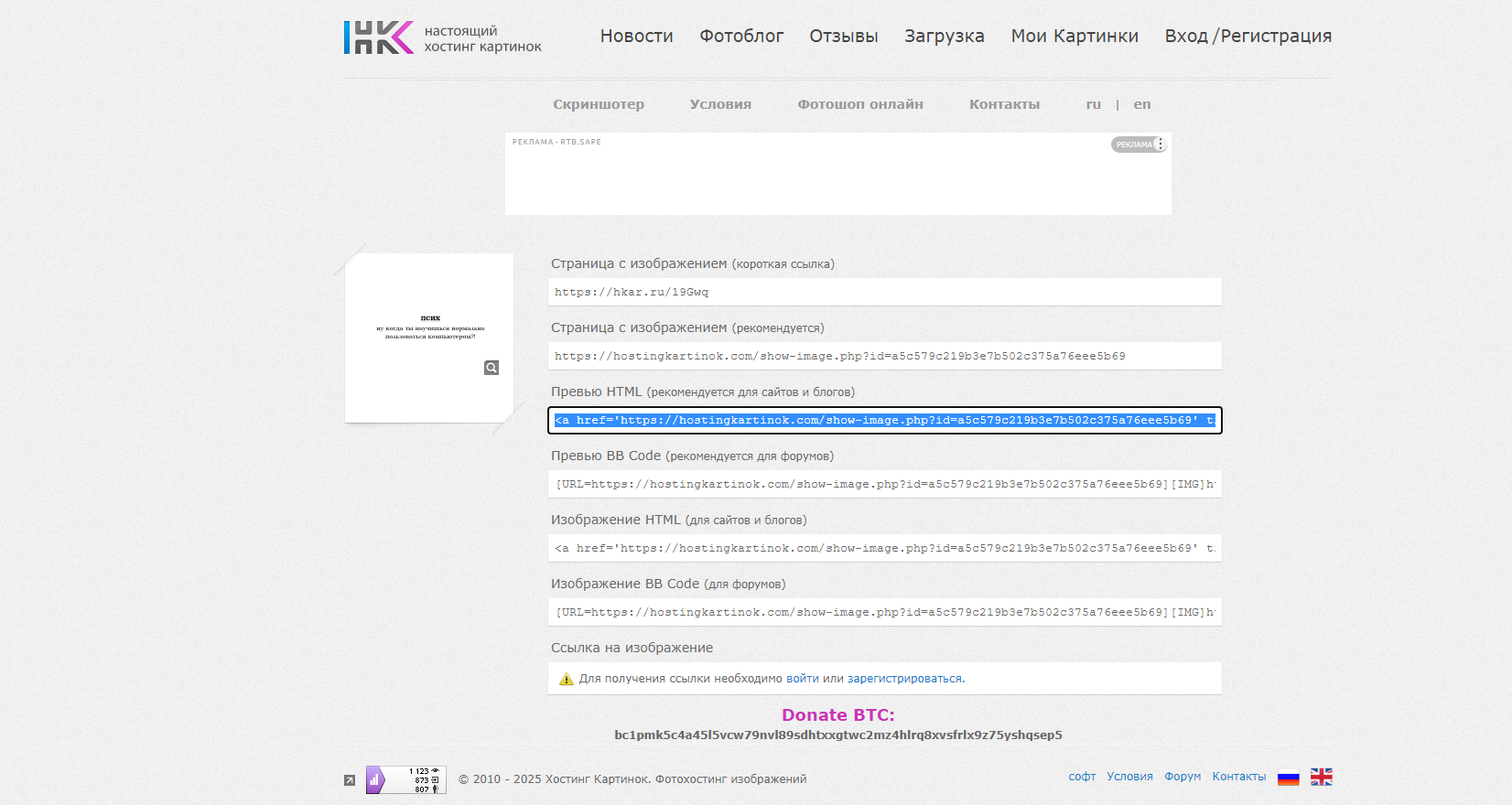Click the войти login link
The image size is (1512, 805).
pyautogui.click(x=803, y=679)
